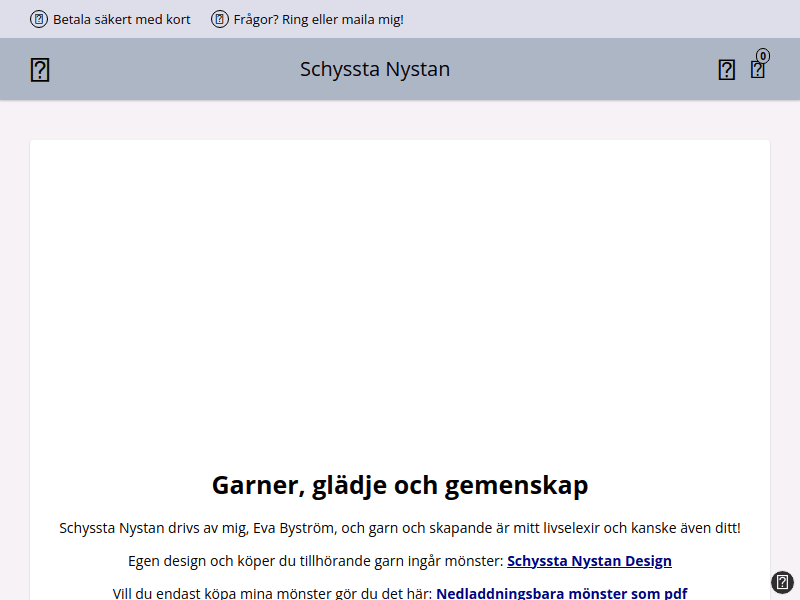This screenshot has width=800, height=600.
Task: Click the cart item count badge
Action: [763, 56]
